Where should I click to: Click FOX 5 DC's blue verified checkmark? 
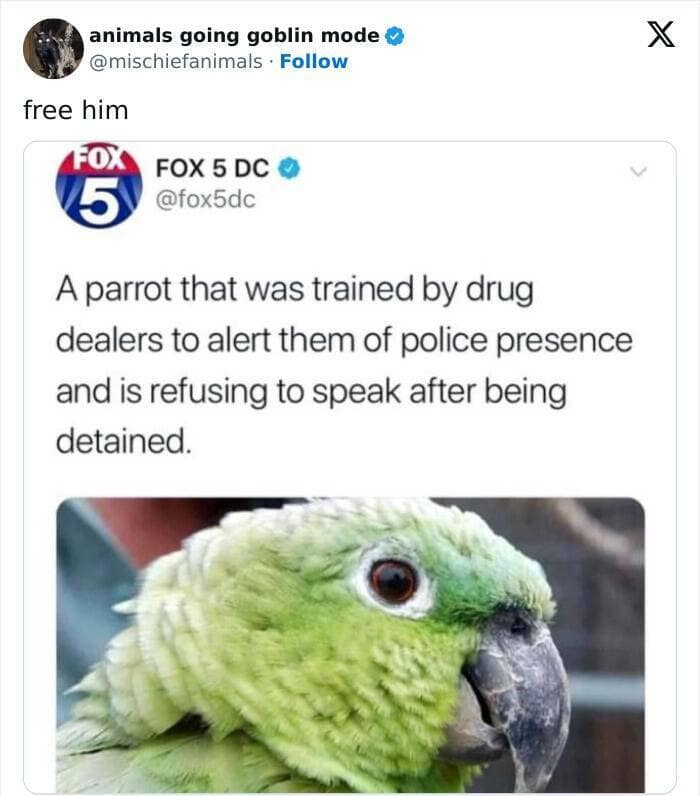click(289, 169)
